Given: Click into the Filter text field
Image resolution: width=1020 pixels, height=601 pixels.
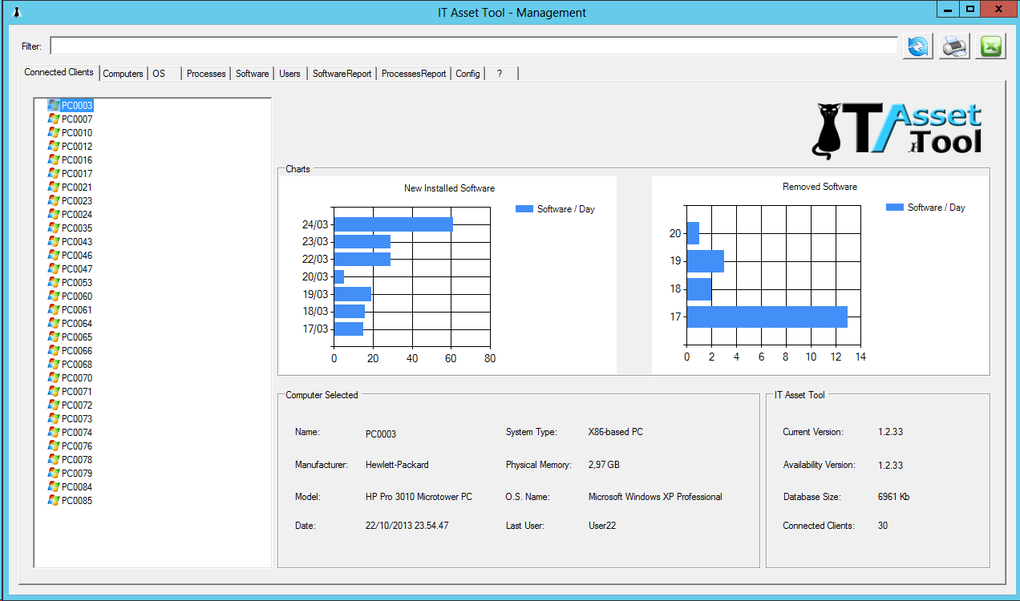Looking at the screenshot, I should tap(474, 46).
